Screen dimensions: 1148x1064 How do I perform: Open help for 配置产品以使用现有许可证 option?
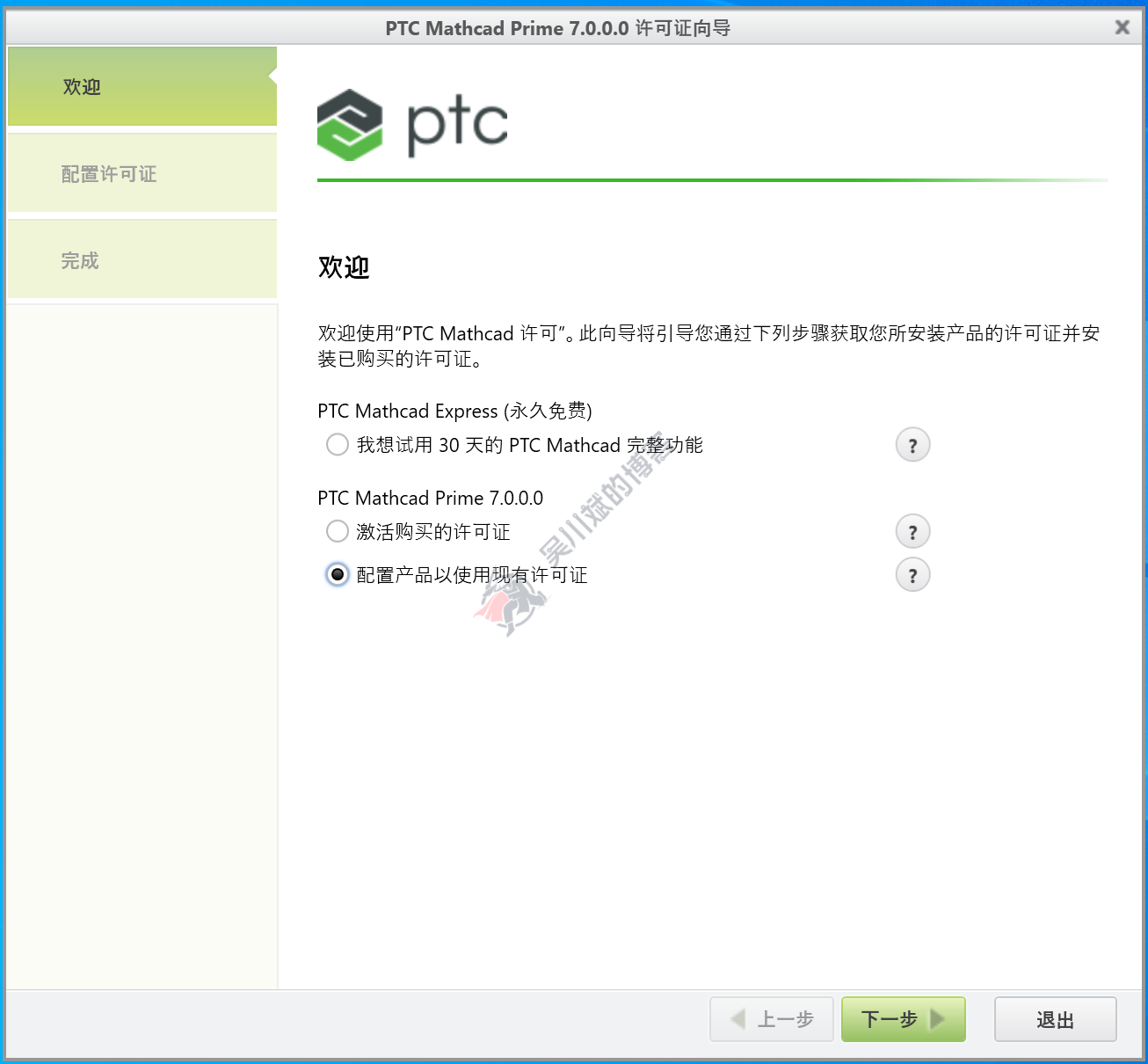[x=912, y=575]
